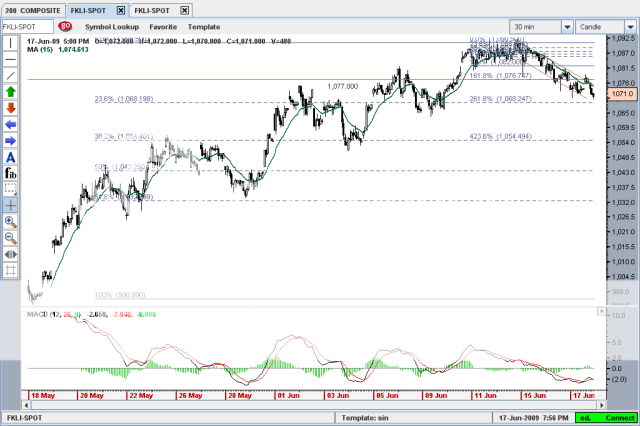Toggle the crosshair cursor tool
This screenshot has width=640, height=426.
pyautogui.click(x=10, y=205)
